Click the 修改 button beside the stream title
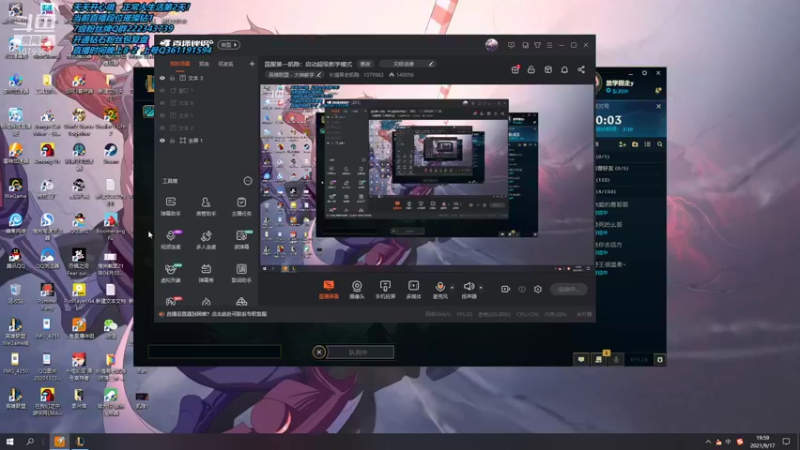This screenshot has height=450, width=800. [x=365, y=64]
